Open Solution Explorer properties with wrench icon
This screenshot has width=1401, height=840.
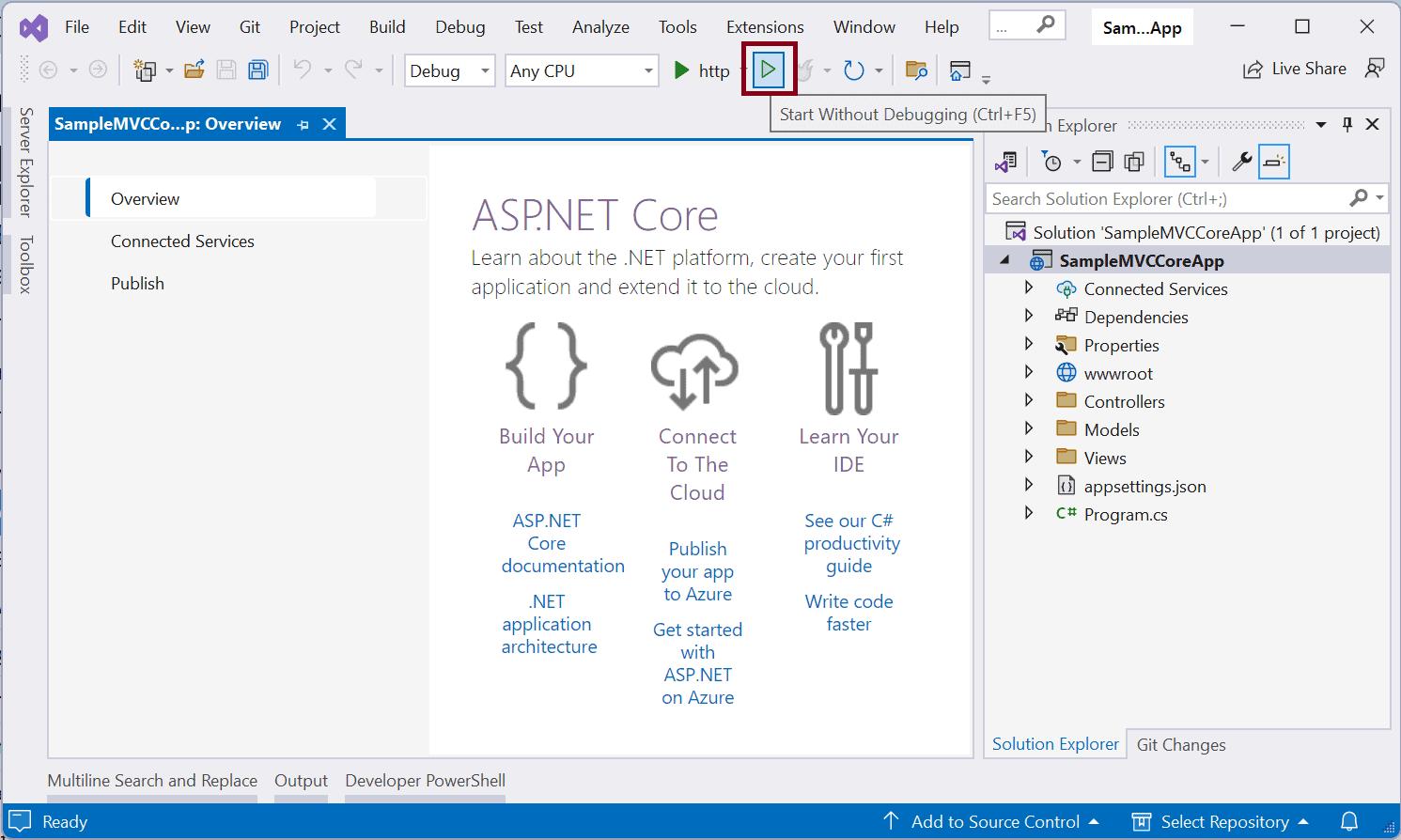1242,161
